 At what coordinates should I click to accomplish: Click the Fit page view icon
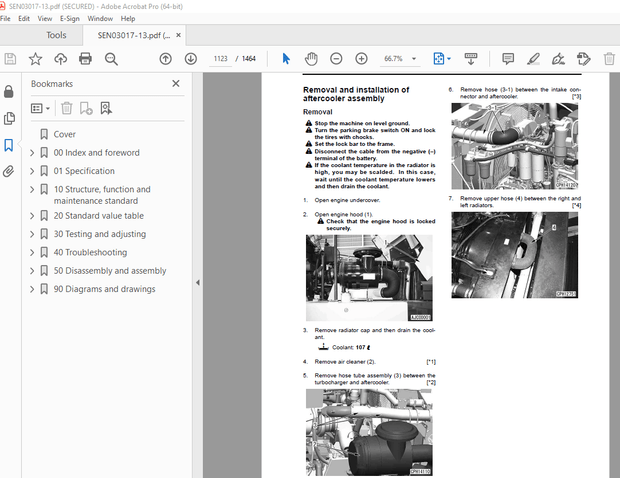(439, 59)
